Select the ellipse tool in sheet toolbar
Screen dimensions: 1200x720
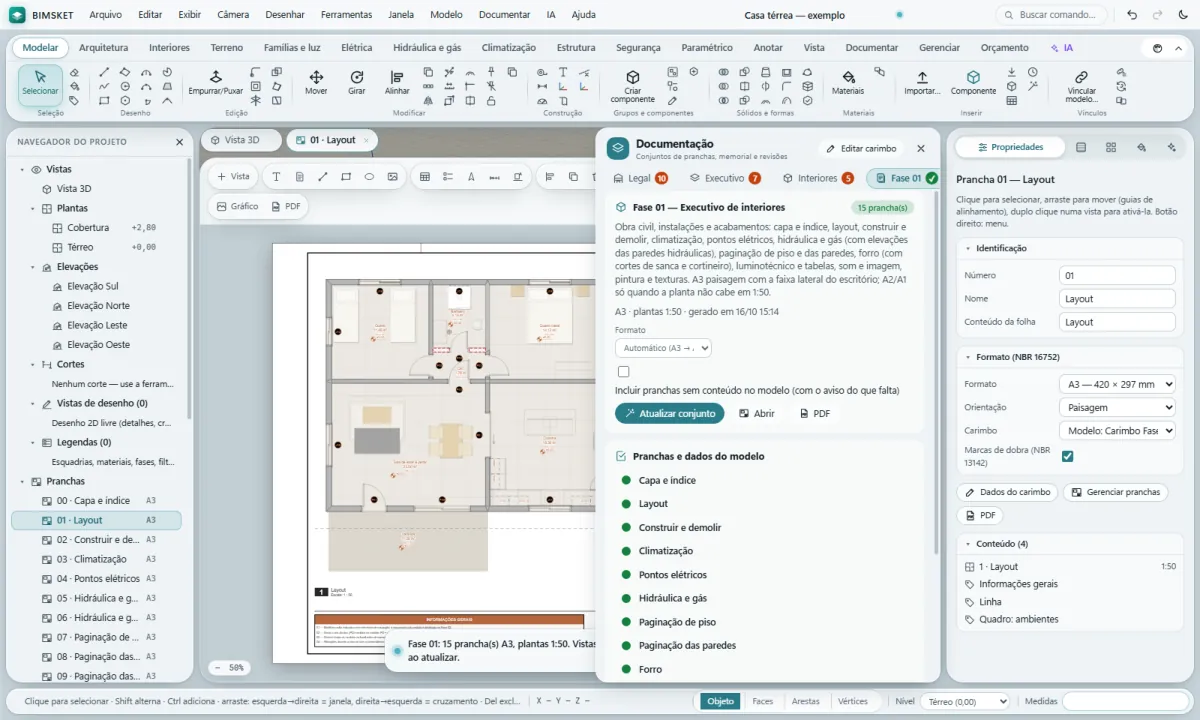tap(369, 177)
